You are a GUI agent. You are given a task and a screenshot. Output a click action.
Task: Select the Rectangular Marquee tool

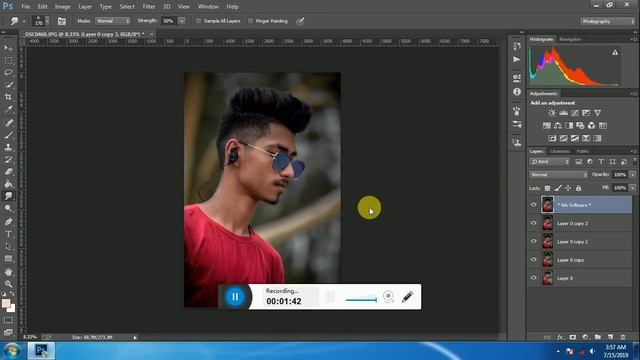[8, 60]
